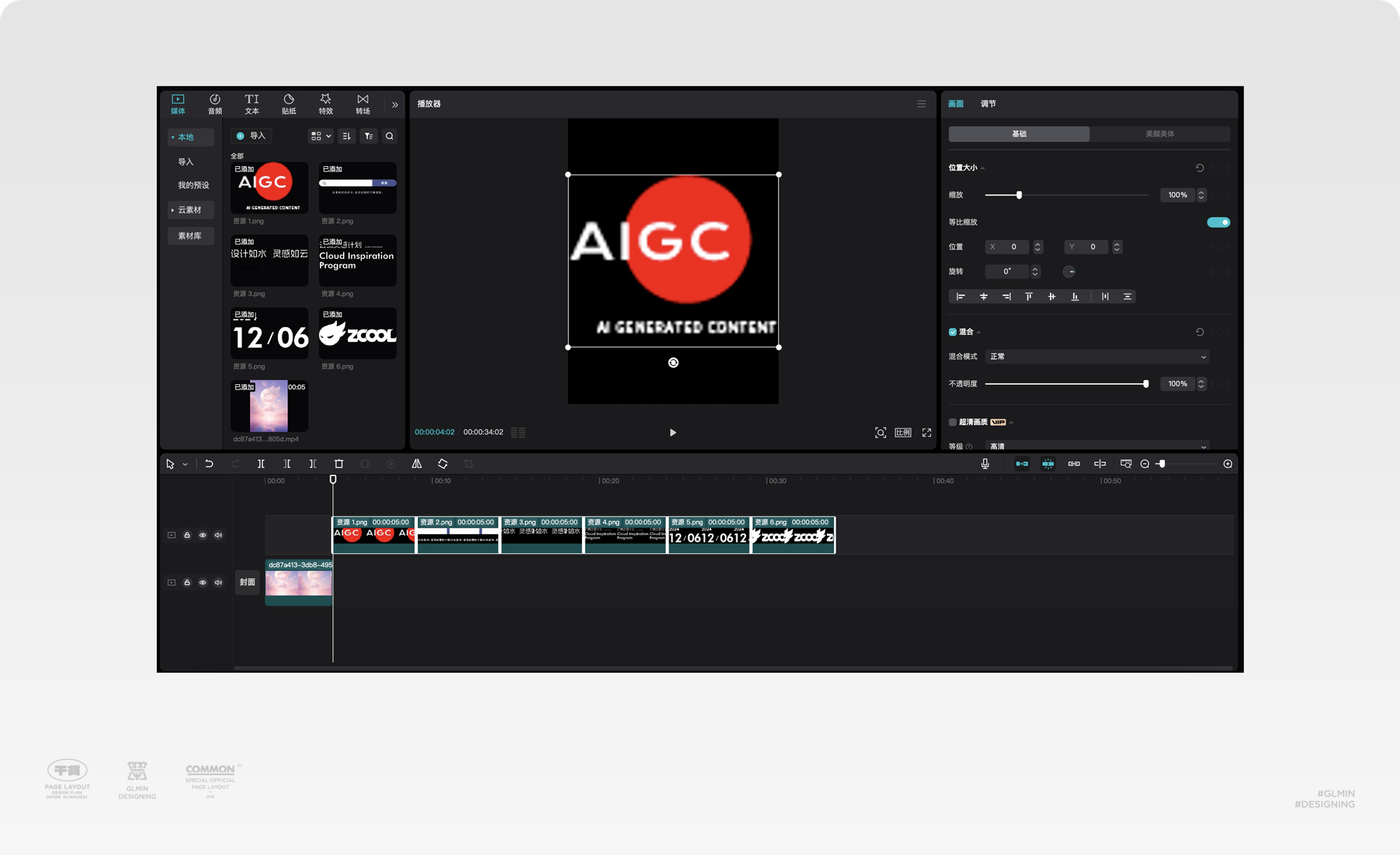Screen dimensions: 1400x855
Task: Uncheck the blend (混合) checkbox
Action: [x=952, y=332]
